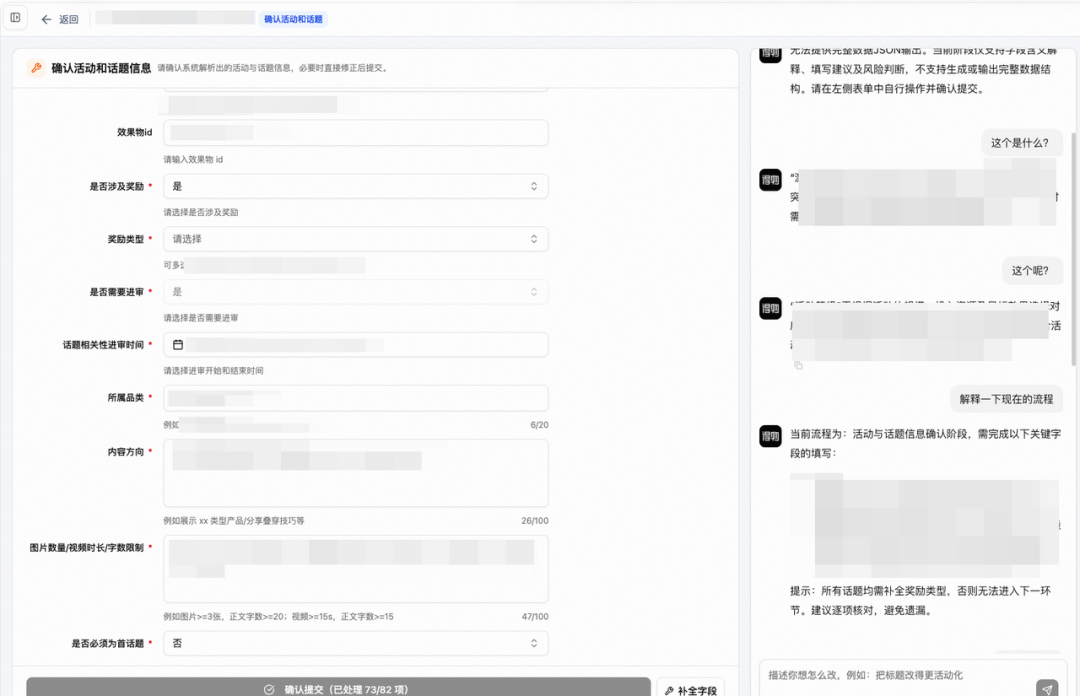Click the 47/100 character counter
The height and width of the screenshot is (696, 1080).
click(x=535, y=617)
